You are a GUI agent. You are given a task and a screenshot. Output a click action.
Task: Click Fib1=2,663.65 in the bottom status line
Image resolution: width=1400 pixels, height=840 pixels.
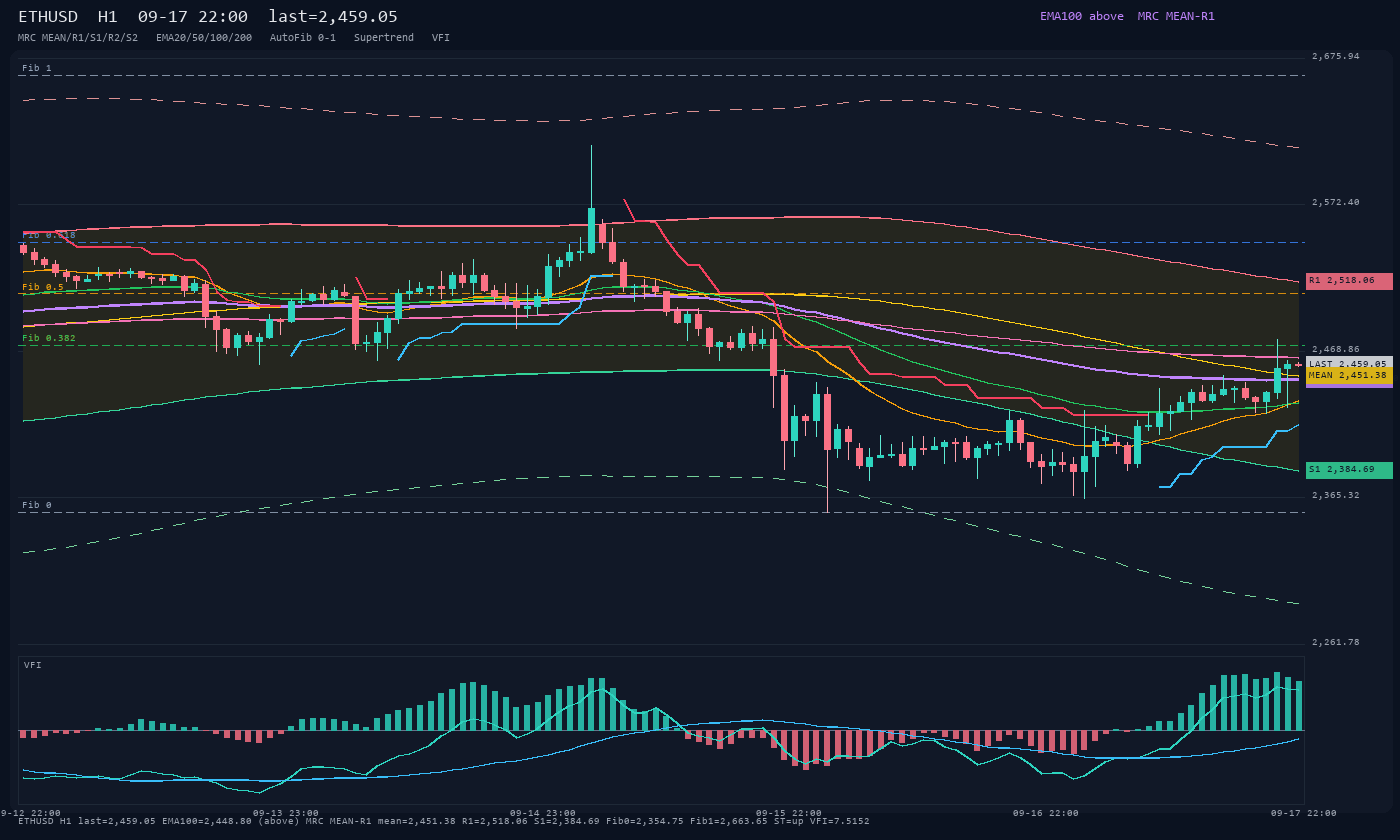pyautogui.click(x=729, y=821)
